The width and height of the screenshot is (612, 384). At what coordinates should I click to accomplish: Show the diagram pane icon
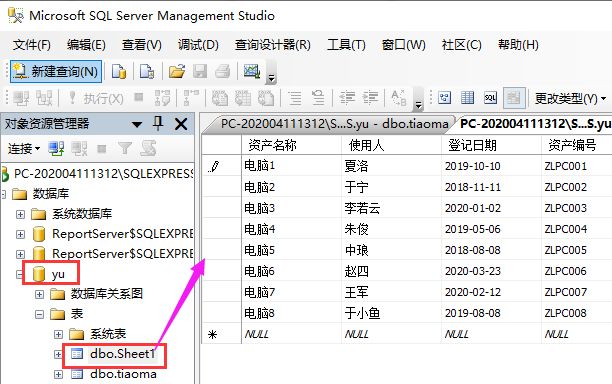pos(445,98)
